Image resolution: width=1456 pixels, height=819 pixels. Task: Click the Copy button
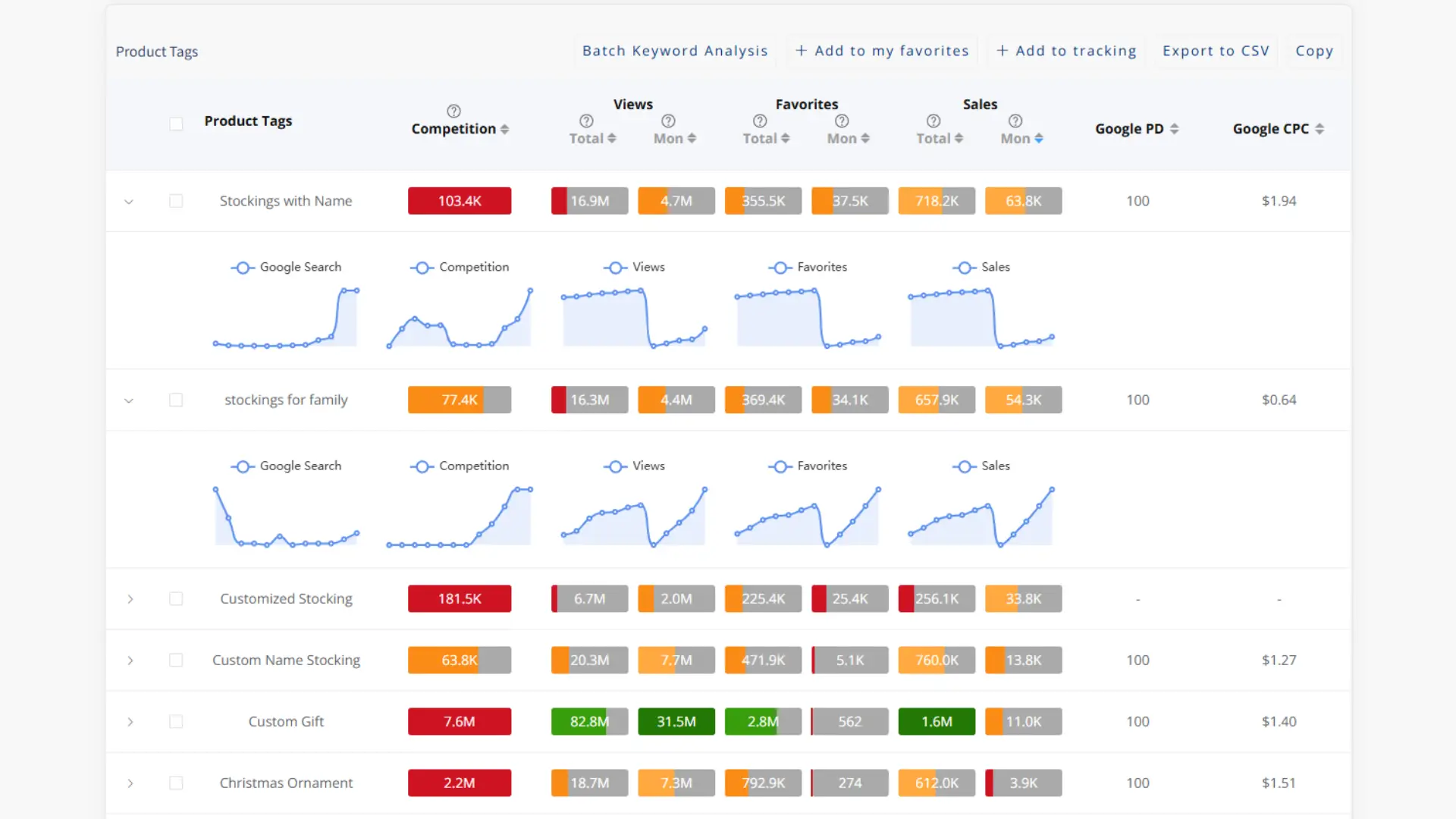1314,51
